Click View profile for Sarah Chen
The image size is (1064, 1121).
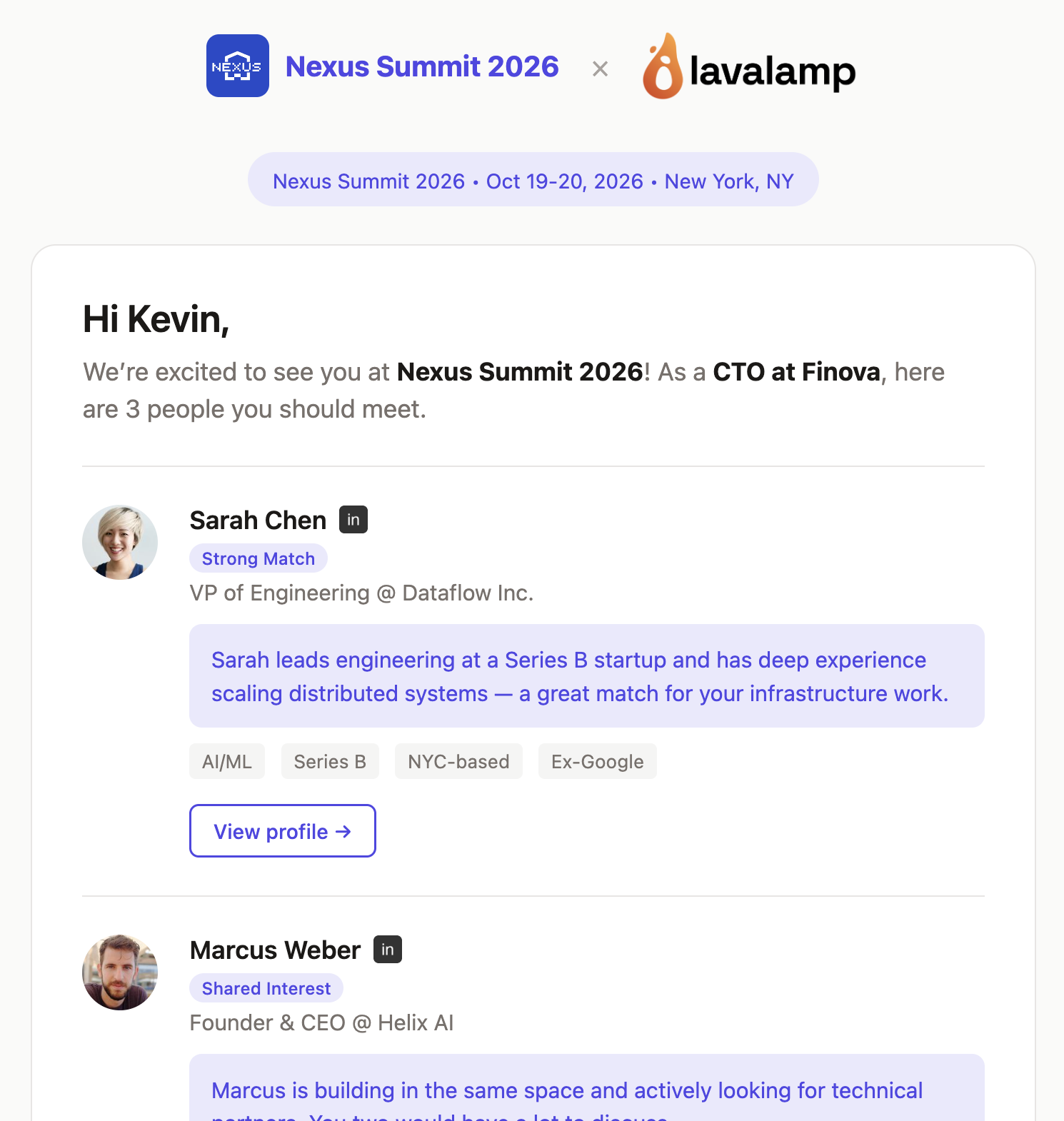click(x=282, y=831)
